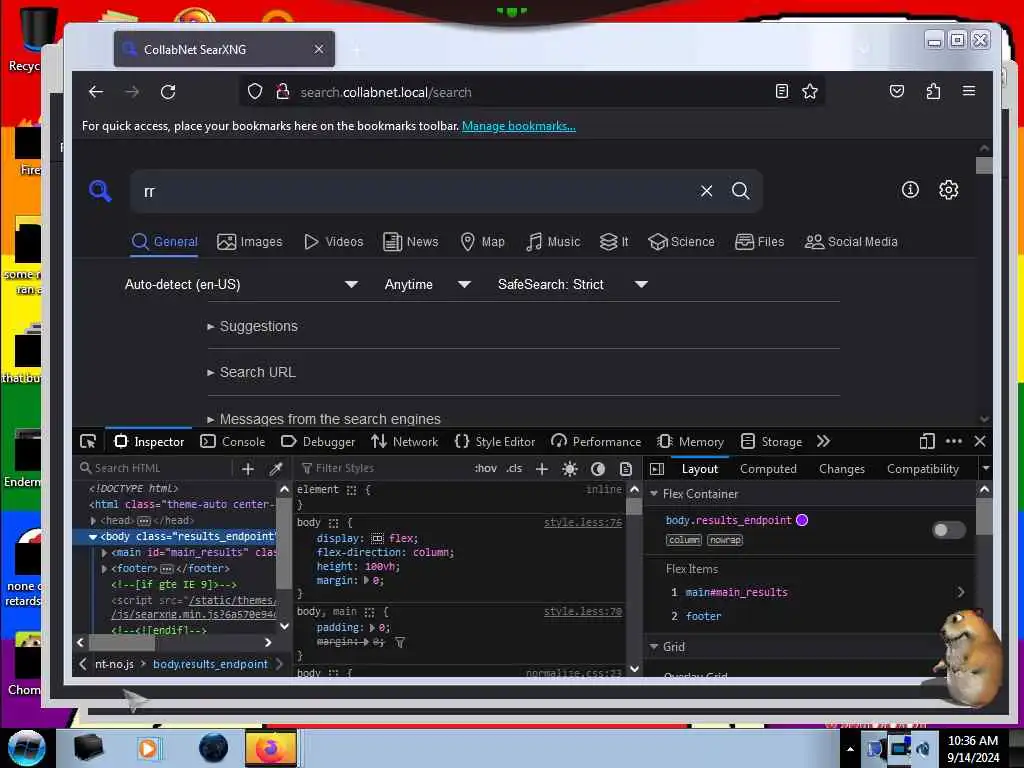Open Firefox application hamburger menu

click(968, 91)
